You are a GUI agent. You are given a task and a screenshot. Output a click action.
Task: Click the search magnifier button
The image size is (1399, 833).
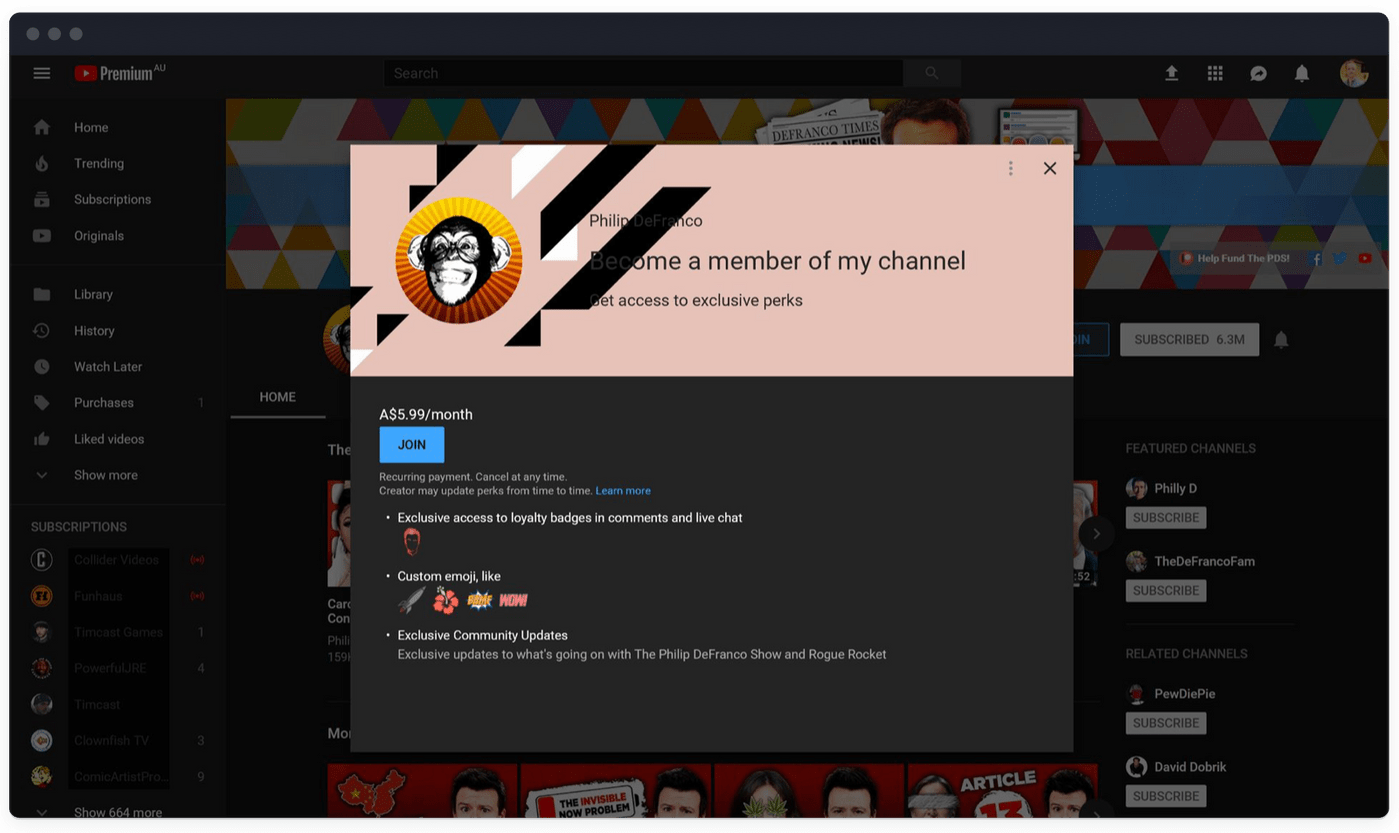pos(932,73)
